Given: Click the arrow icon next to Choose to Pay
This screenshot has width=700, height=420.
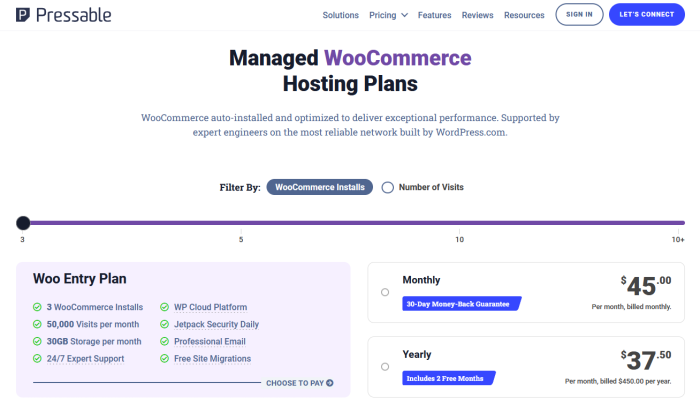Looking at the screenshot, I should pos(329,383).
